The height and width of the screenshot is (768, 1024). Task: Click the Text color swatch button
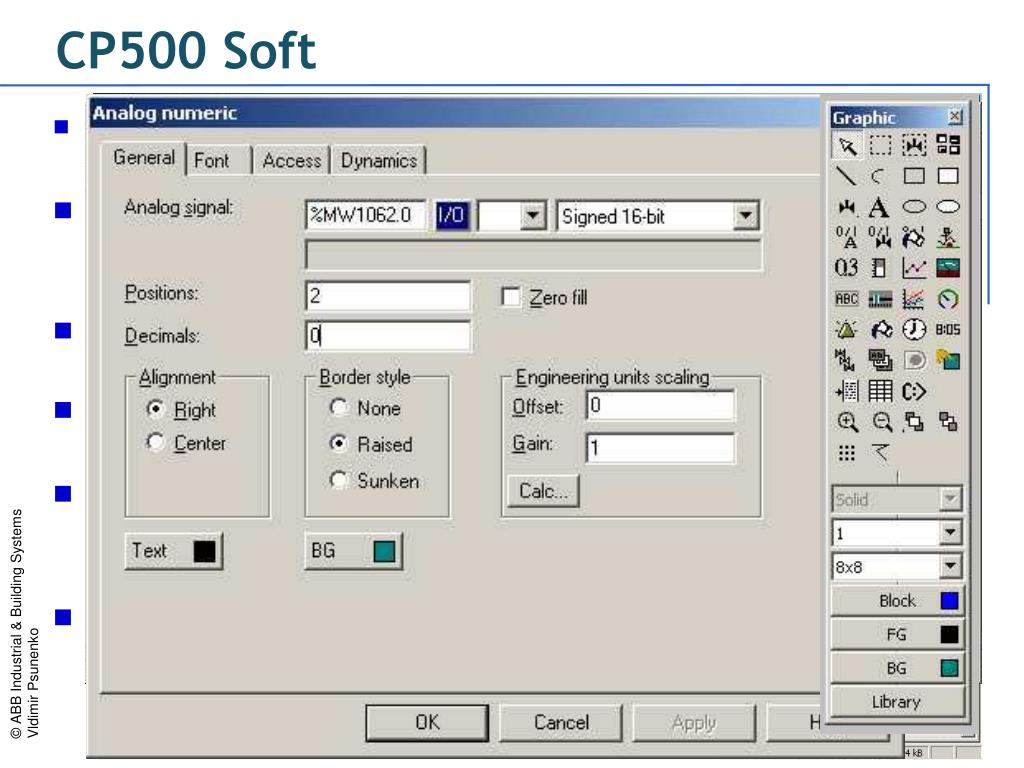pos(174,551)
